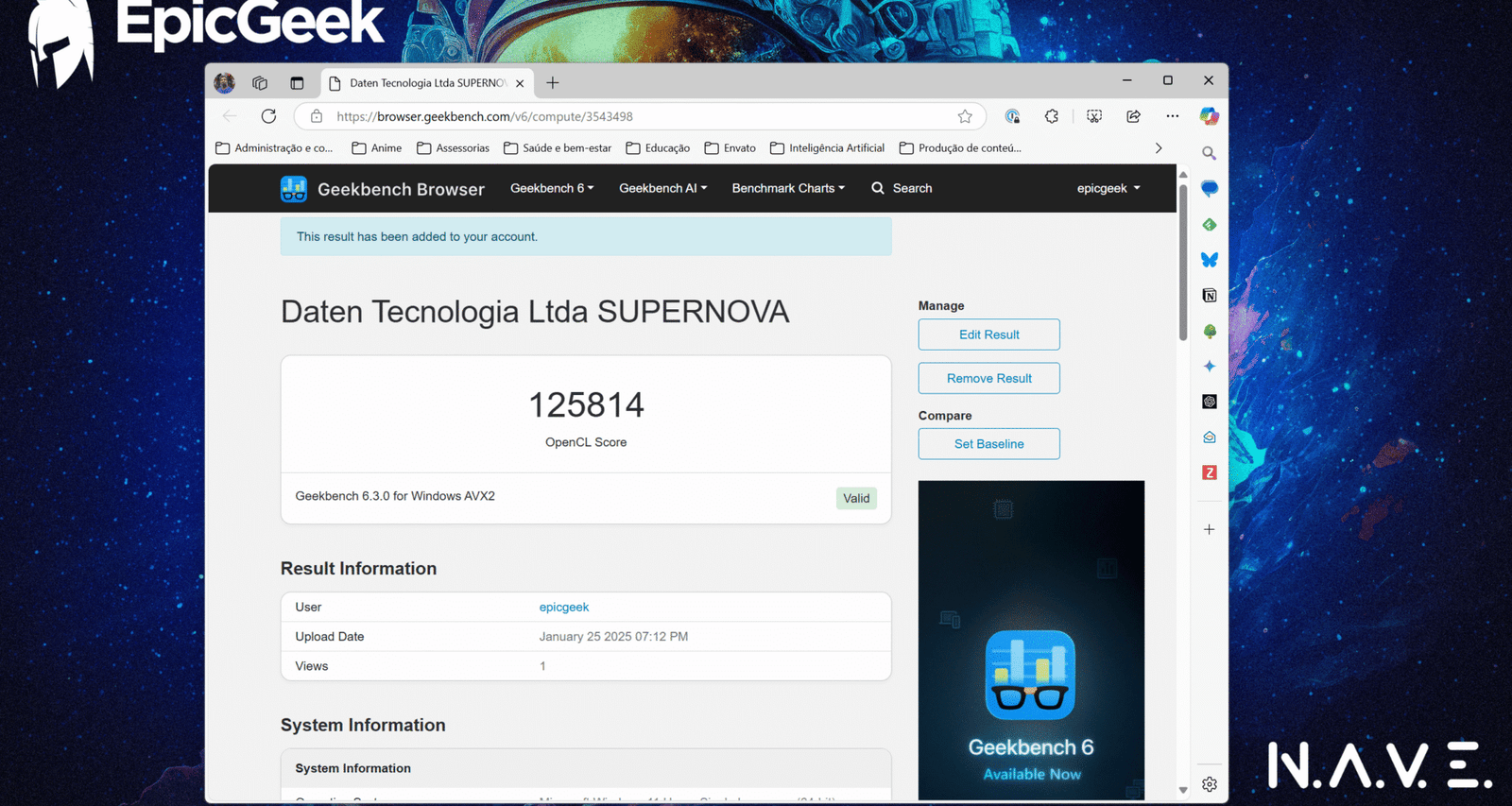This screenshot has width=1512, height=806.
Task: Expand the Geekbench 6 dropdown menu
Action: [552, 188]
